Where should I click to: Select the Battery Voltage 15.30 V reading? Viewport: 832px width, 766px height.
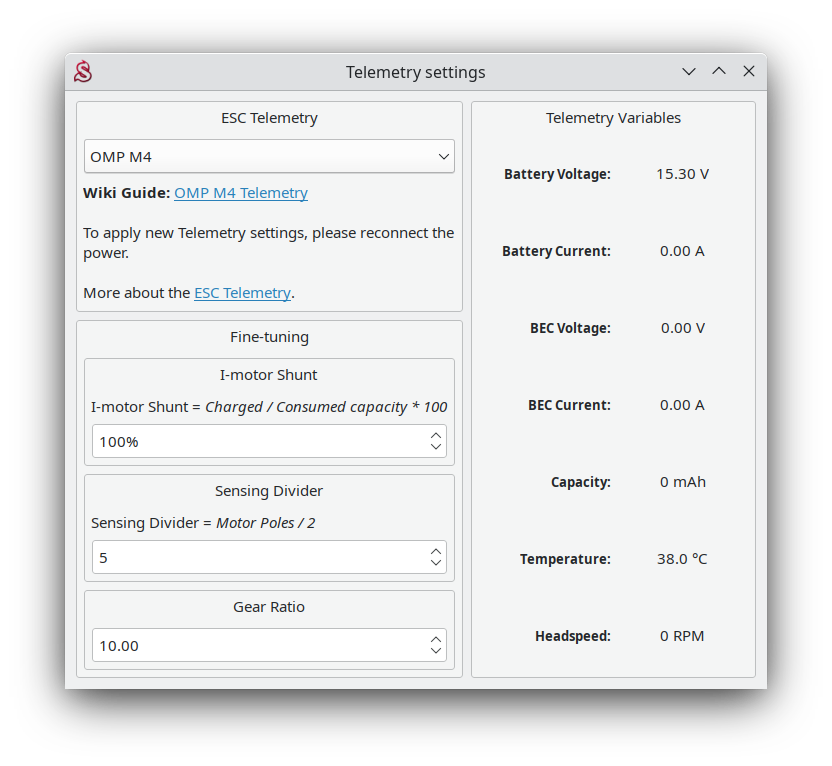tap(682, 174)
